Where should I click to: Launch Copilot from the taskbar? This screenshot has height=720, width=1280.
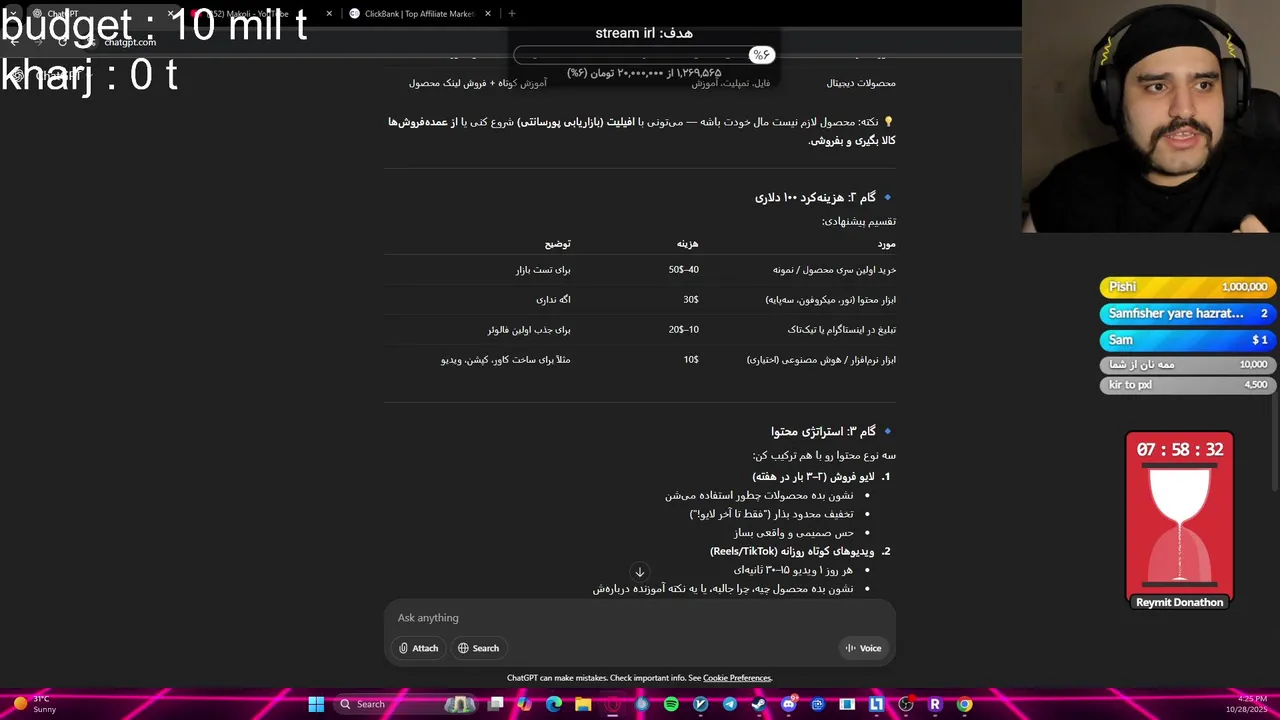[525, 704]
